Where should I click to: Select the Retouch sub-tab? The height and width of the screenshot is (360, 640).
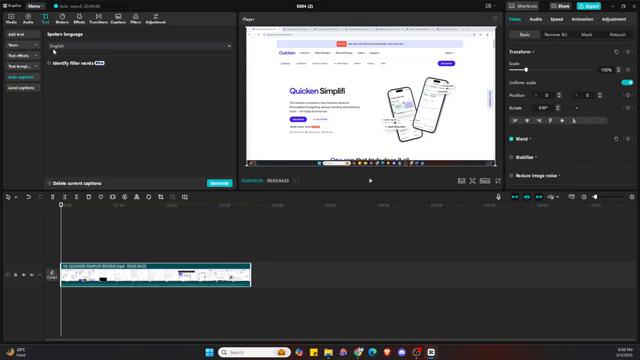click(618, 35)
